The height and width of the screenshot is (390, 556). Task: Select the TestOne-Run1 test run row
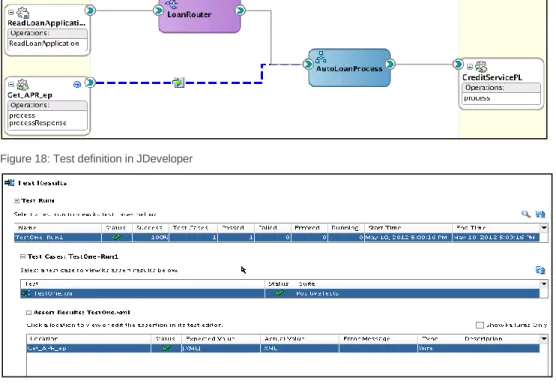[x=277, y=237]
